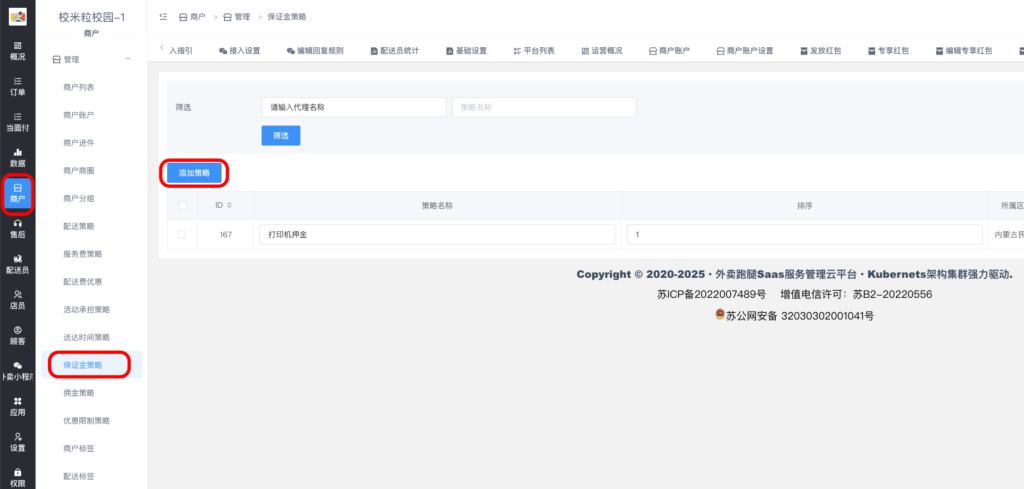Screen dimensions: 1024x489
Task: Open the 店员 staff sidebar icon
Action: 18,300
